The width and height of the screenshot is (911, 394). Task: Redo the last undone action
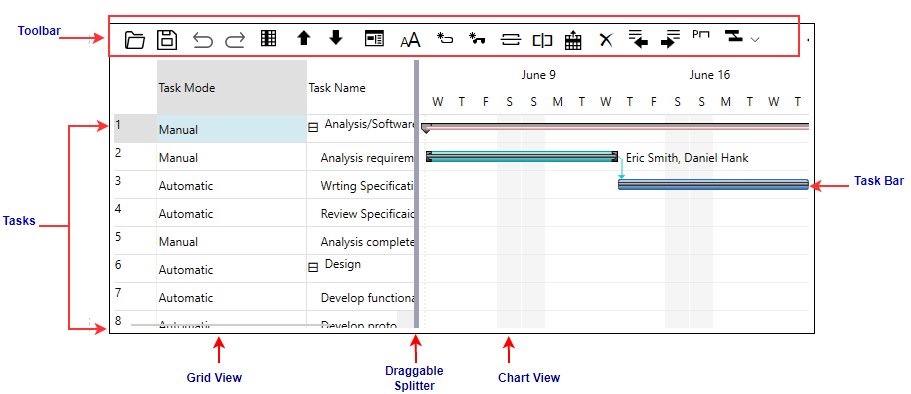(235, 40)
